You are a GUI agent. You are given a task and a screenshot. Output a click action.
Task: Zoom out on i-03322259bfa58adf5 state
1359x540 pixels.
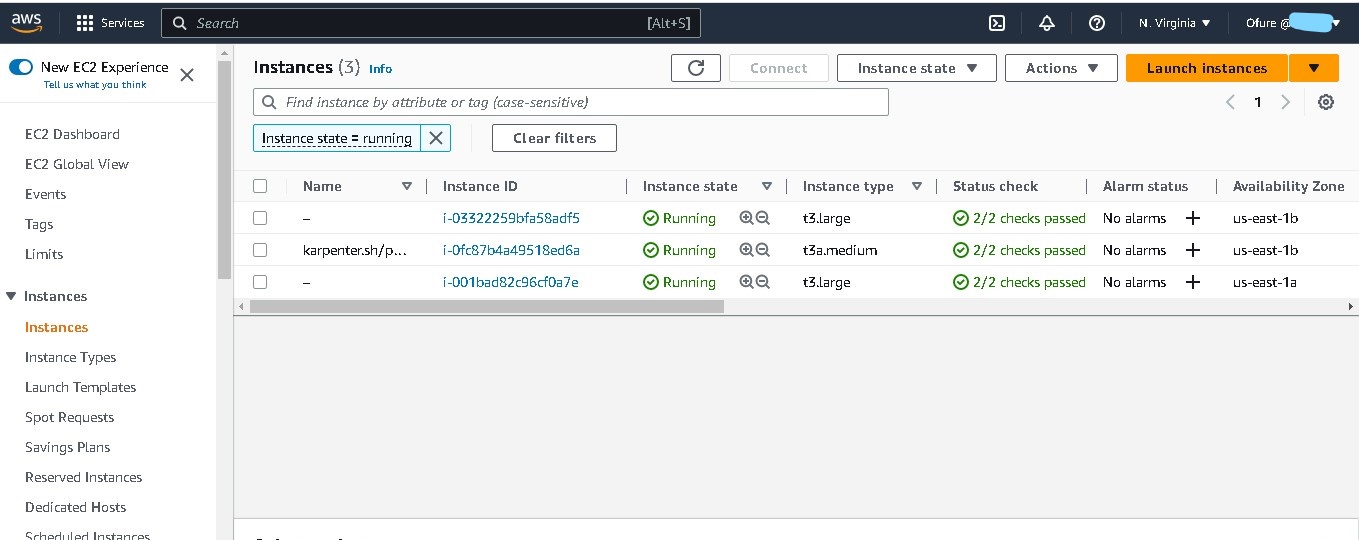coord(763,218)
